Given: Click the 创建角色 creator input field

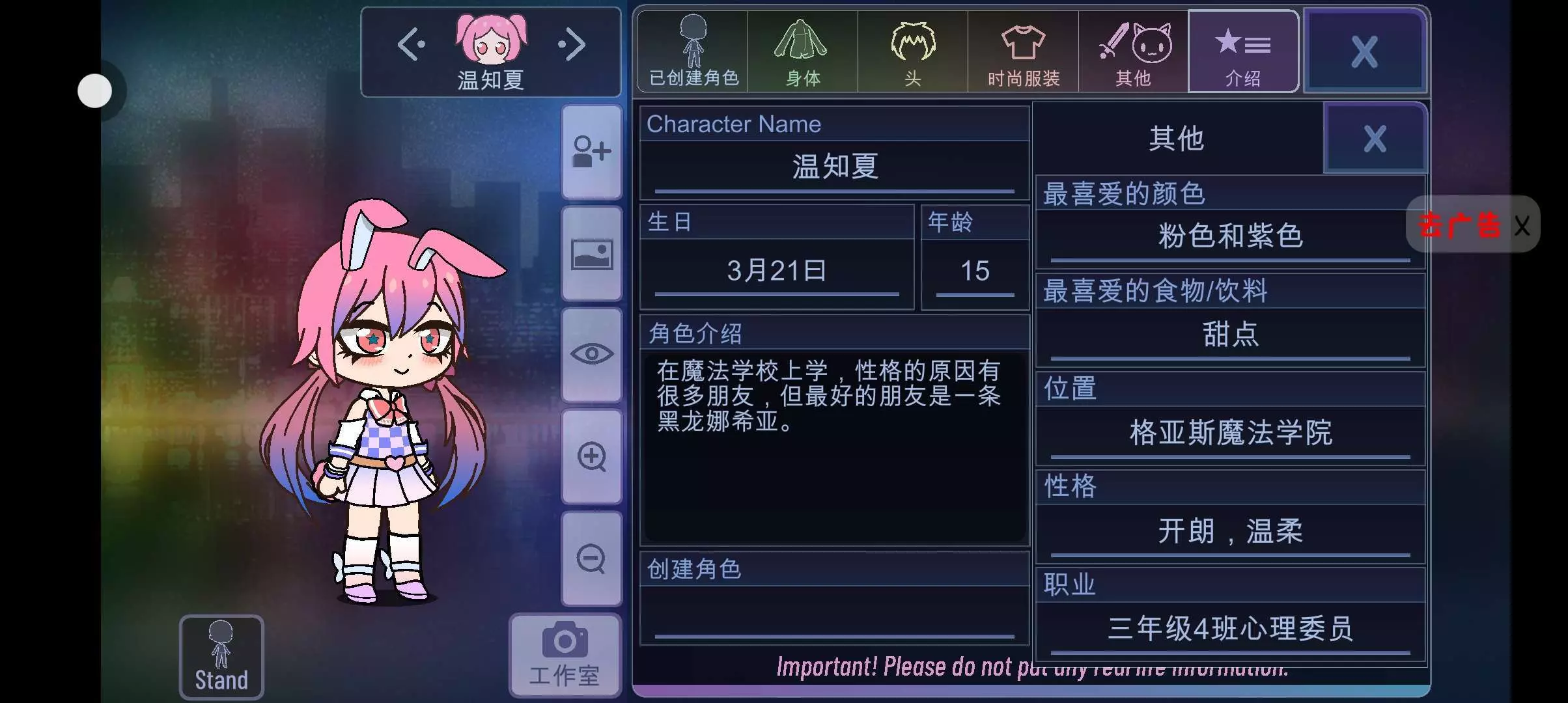Looking at the screenshot, I should (835, 614).
